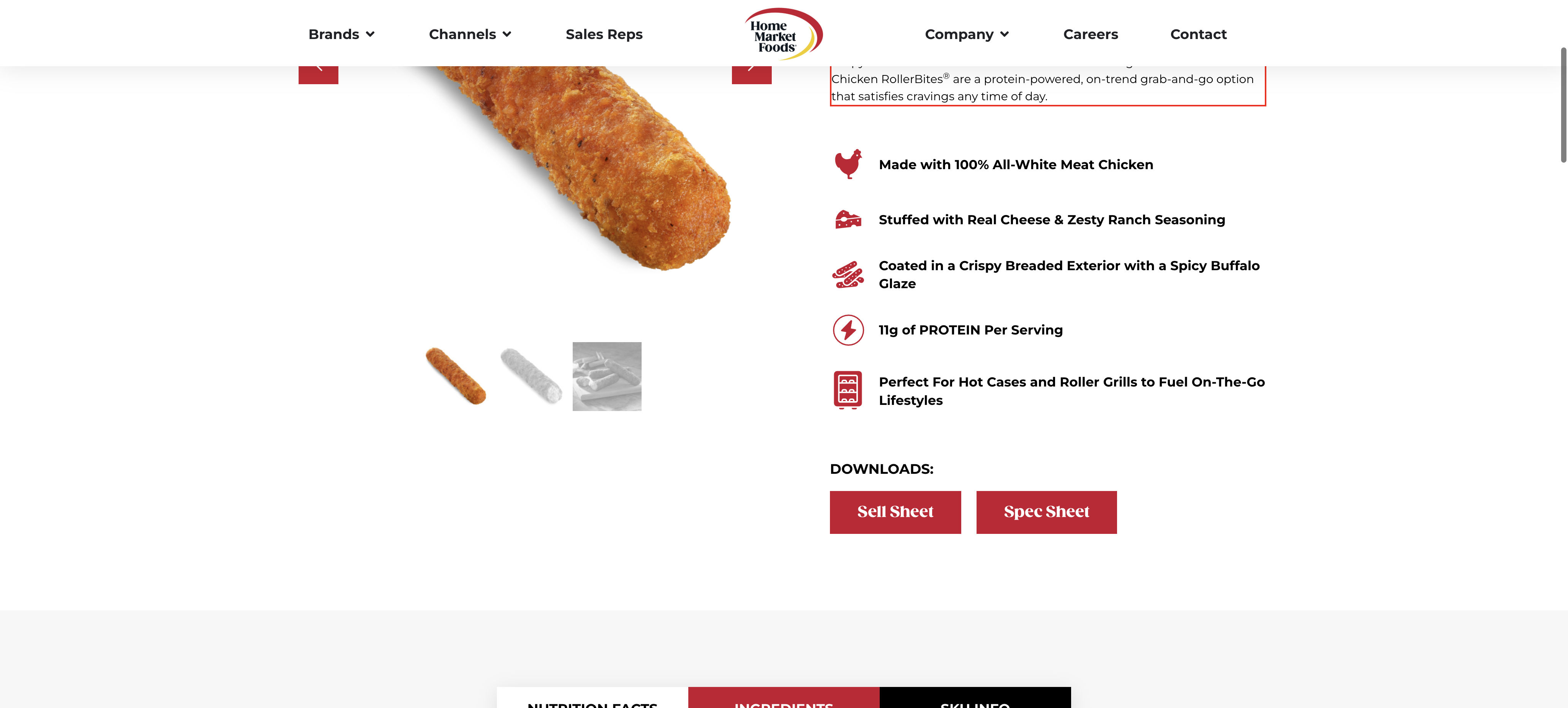Open the Contact page
The image size is (1568, 708).
click(x=1198, y=34)
